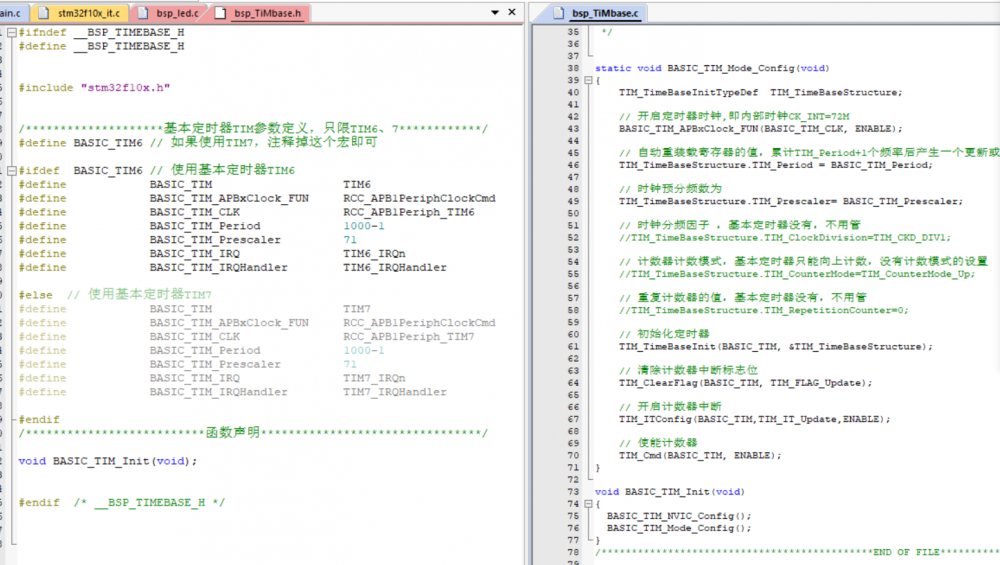Click TIM_TimeBaseInit call on line 61
Image resolution: width=1000 pixels, height=565 pixels.
[x=776, y=347]
